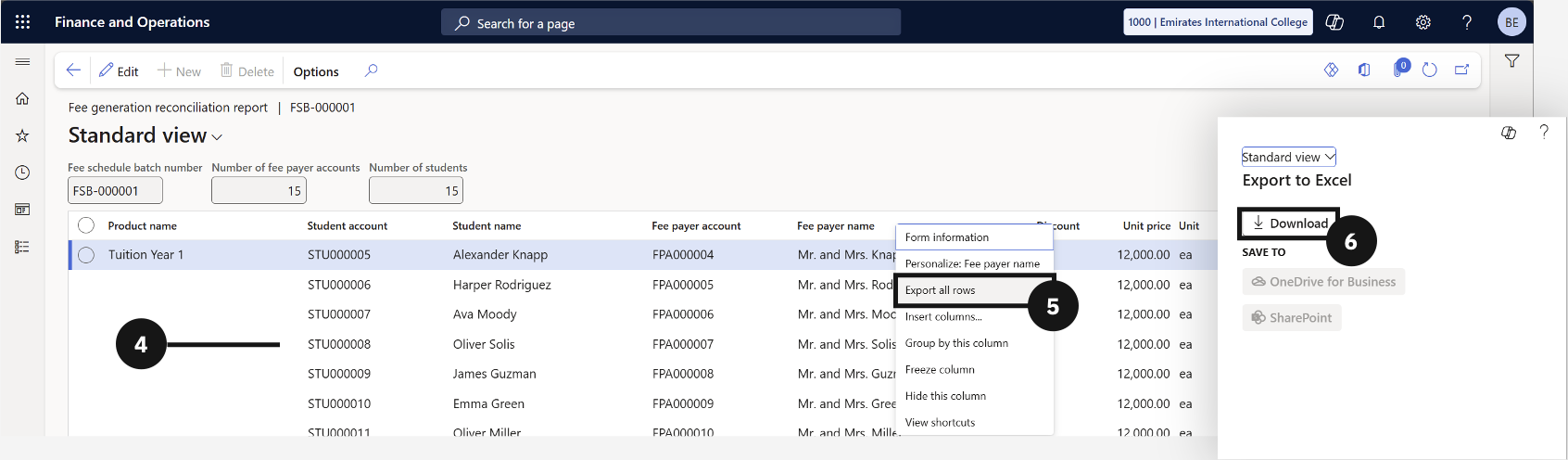The height and width of the screenshot is (460, 1568).
Task: Choose Group by this column
Action: pyautogui.click(x=974, y=343)
